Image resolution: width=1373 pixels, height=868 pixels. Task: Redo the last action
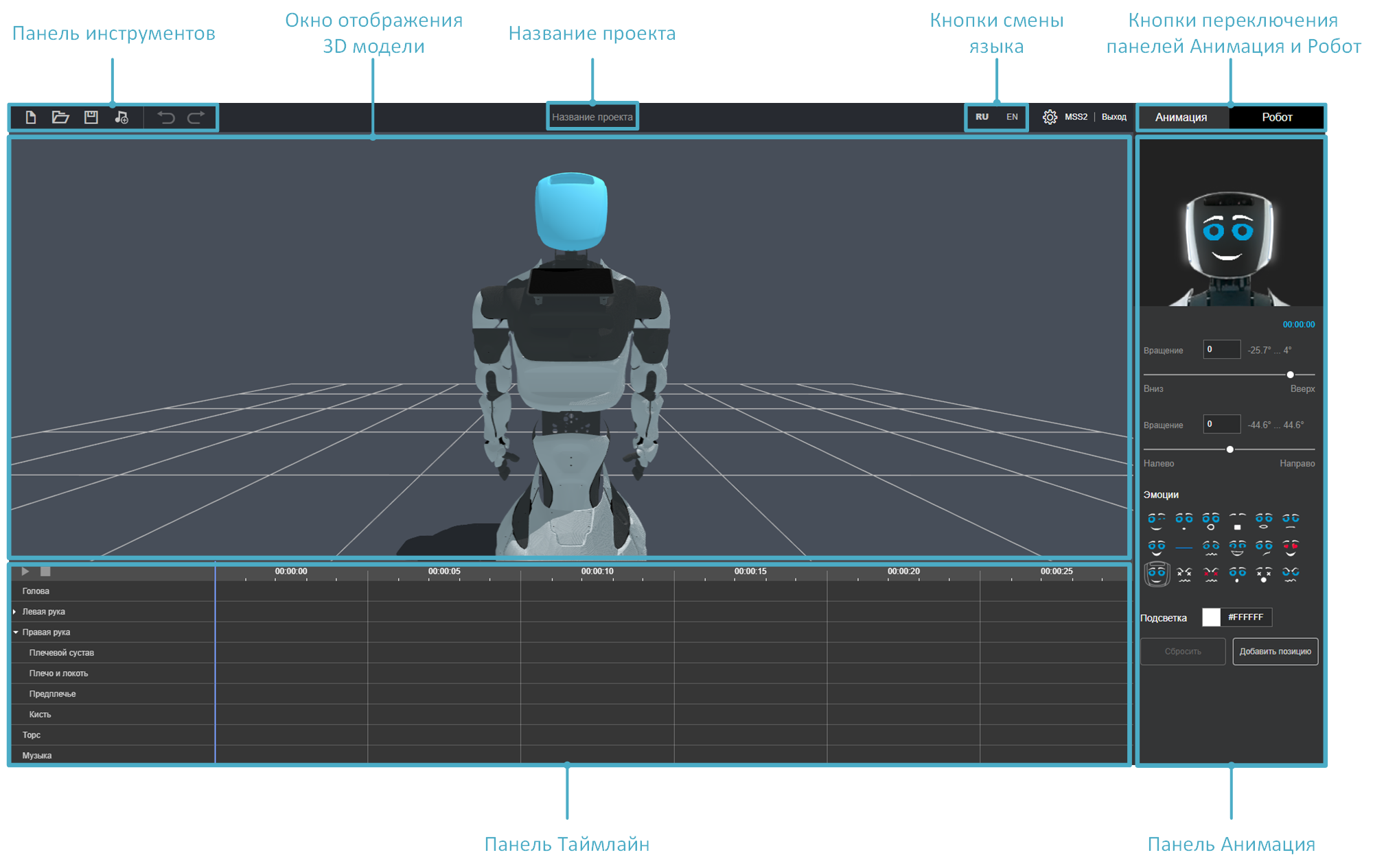[x=196, y=117]
